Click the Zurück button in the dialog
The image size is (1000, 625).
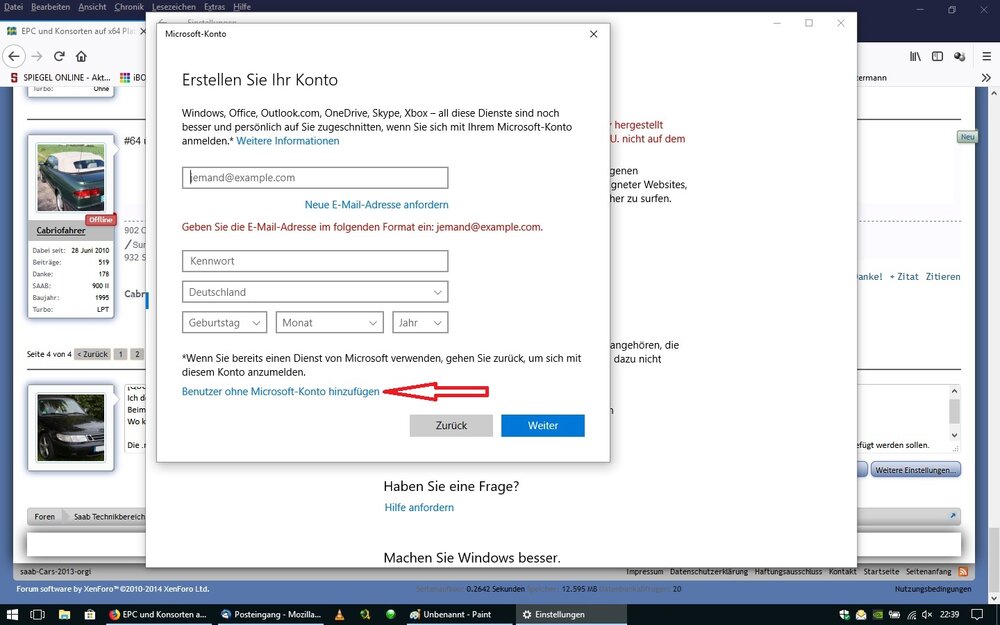[x=452, y=425]
